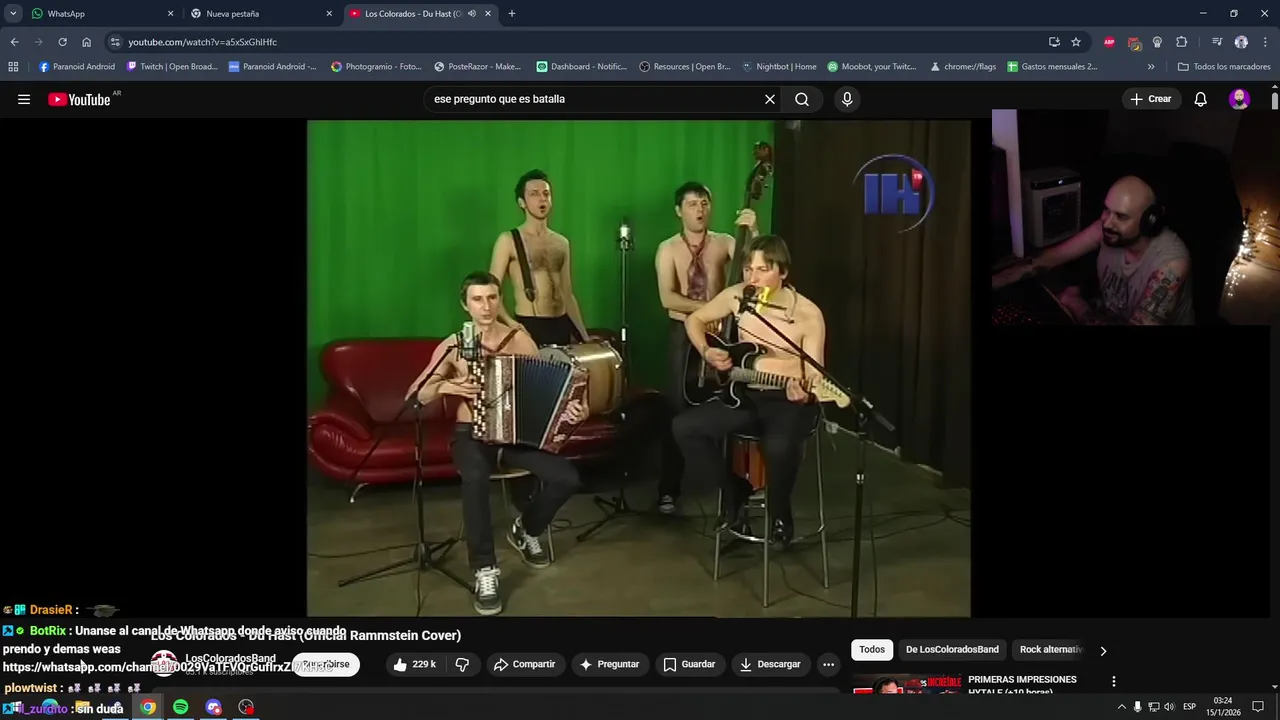Open Moobot bookmark
Image resolution: width=1280 pixels, height=720 pixels.
(x=872, y=67)
